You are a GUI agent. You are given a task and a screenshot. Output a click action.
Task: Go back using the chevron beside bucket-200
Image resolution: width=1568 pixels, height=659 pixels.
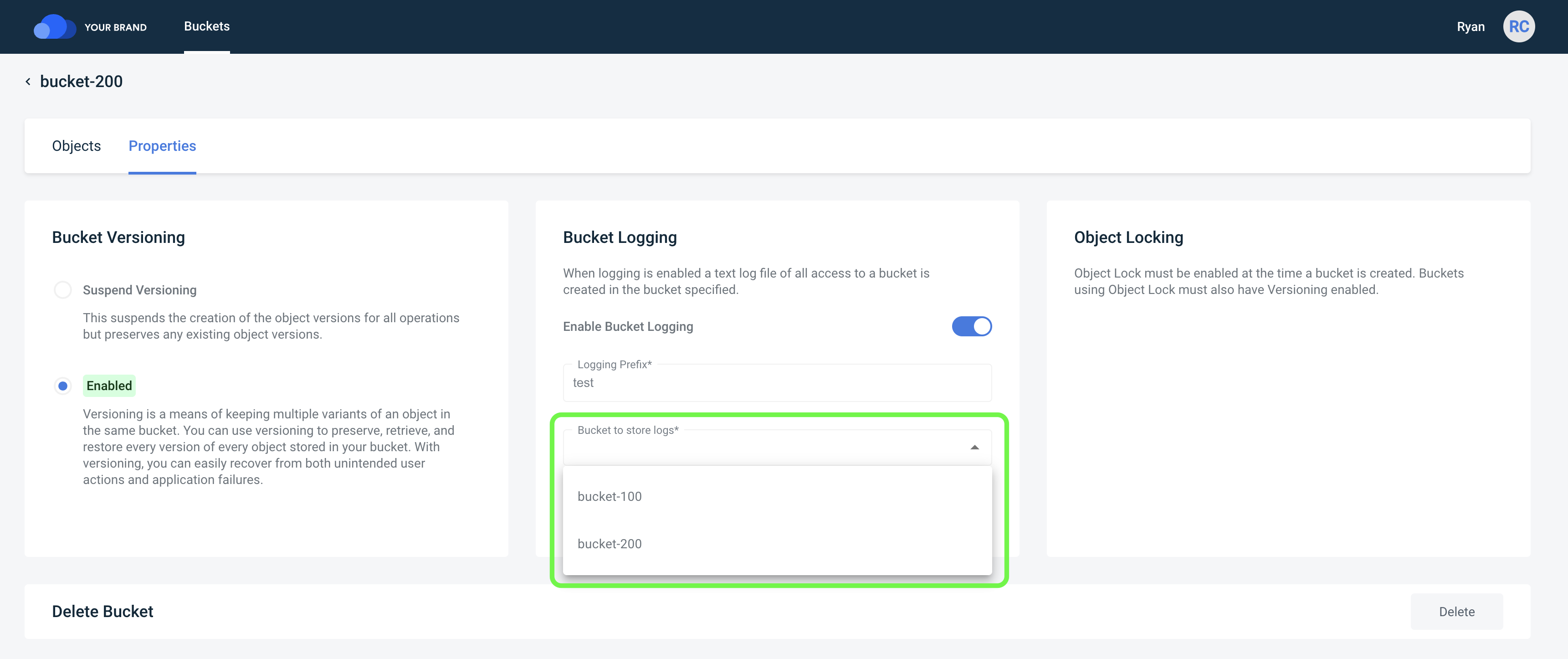(28, 82)
